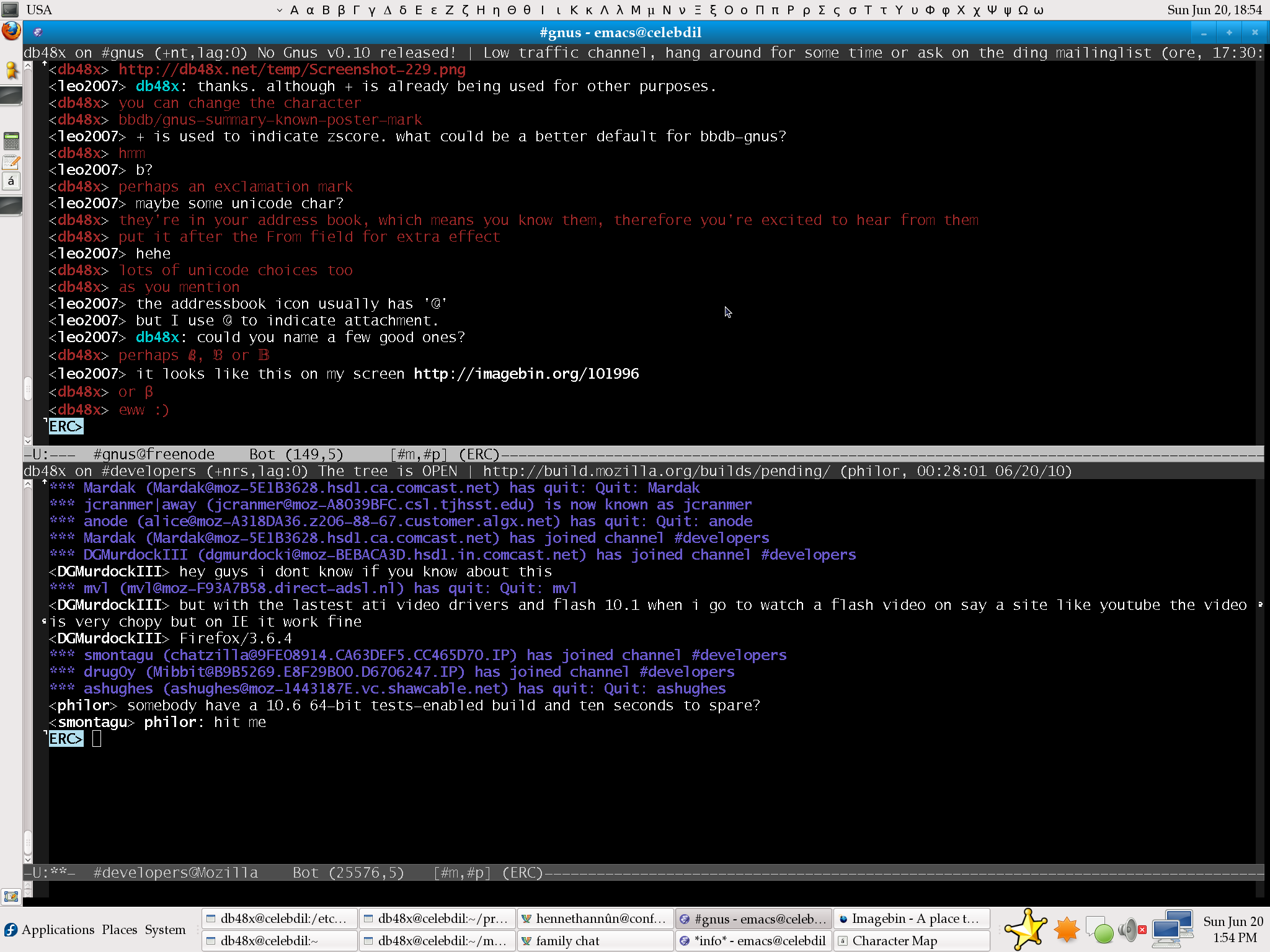Screen dimensions: 1270x952
Task: Click the 'drugOy' join notice line
Action: (392, 672)
